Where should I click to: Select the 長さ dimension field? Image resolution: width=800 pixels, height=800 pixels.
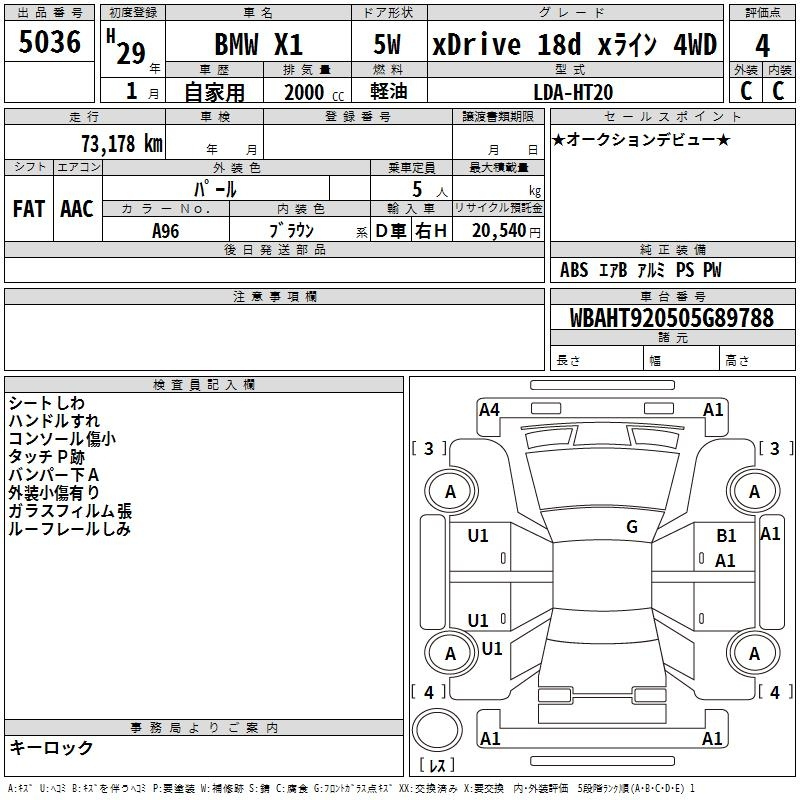pos(596,359)
